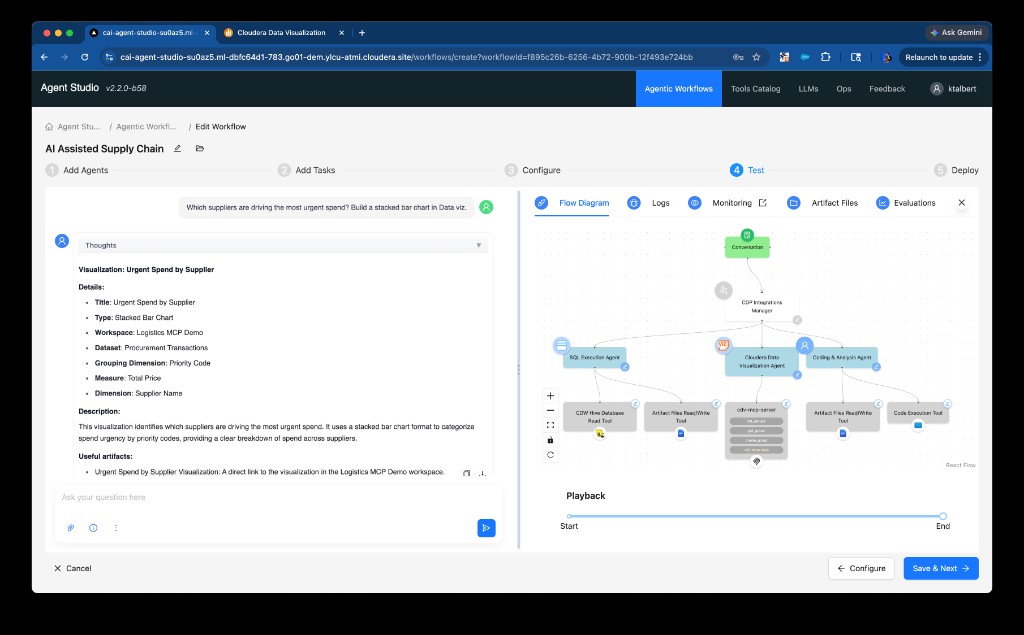
Task: Open the Feedback menu item
Action: coord(887,89)
